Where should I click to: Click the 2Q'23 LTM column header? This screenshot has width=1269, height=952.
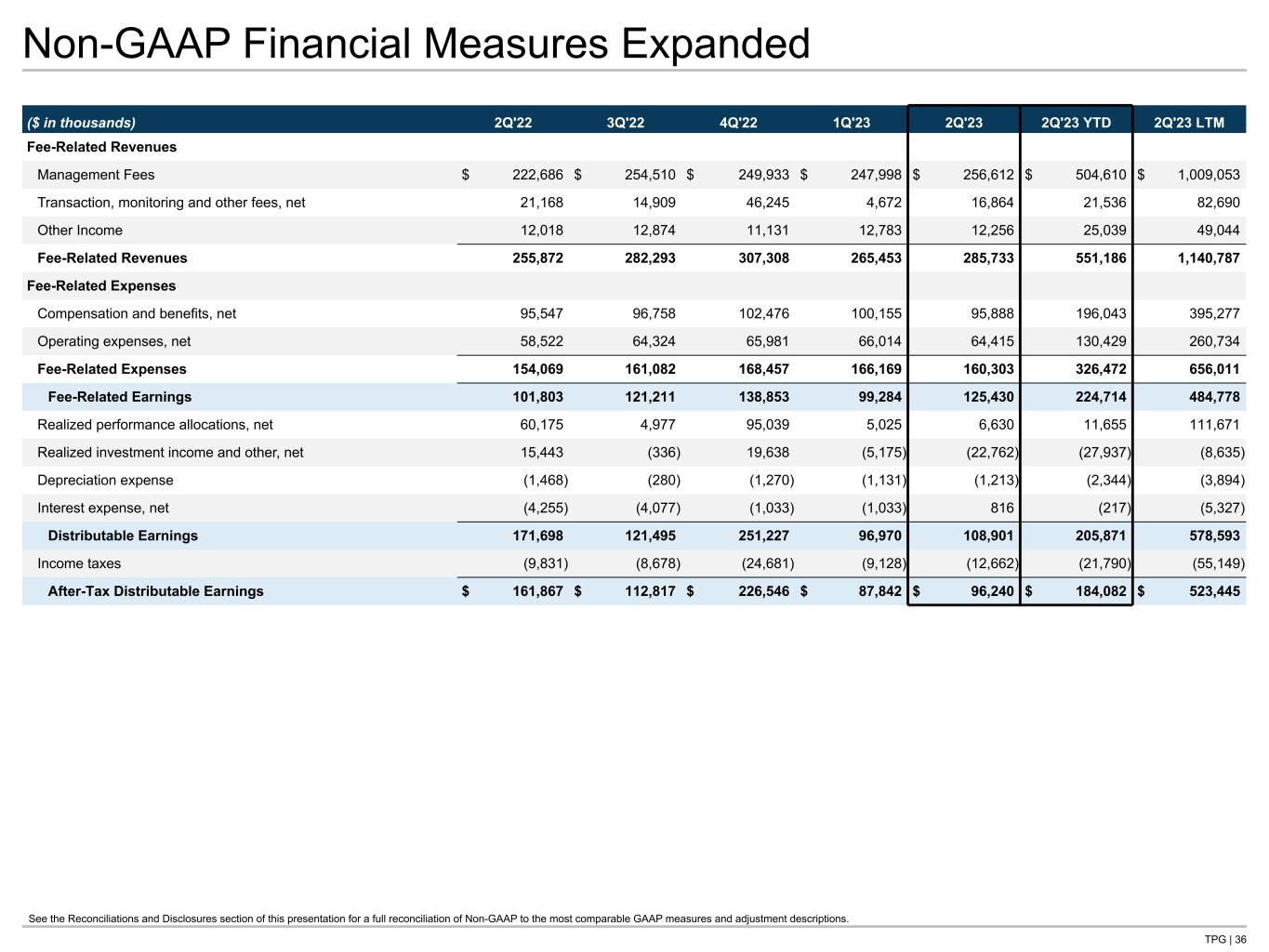pos(1188,123)
